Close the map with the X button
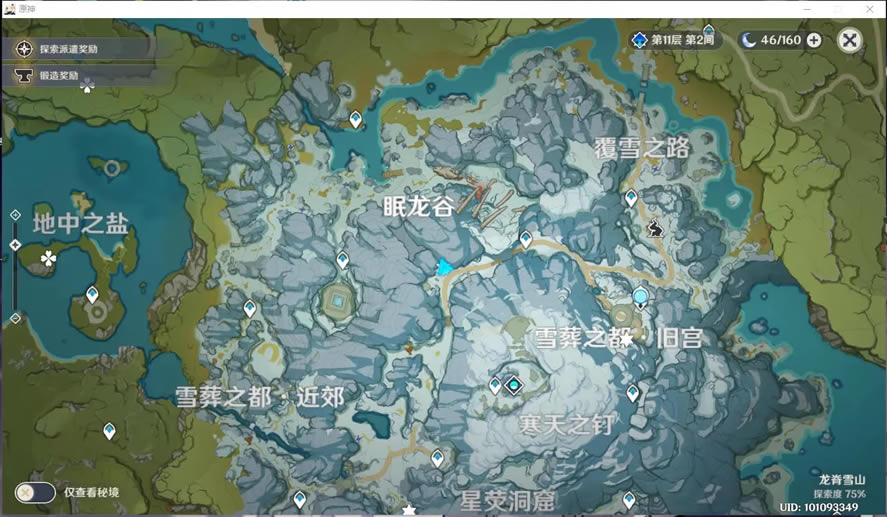Image resolution: width=887 pixels, height=517 pixels. (x=849, y=40)
